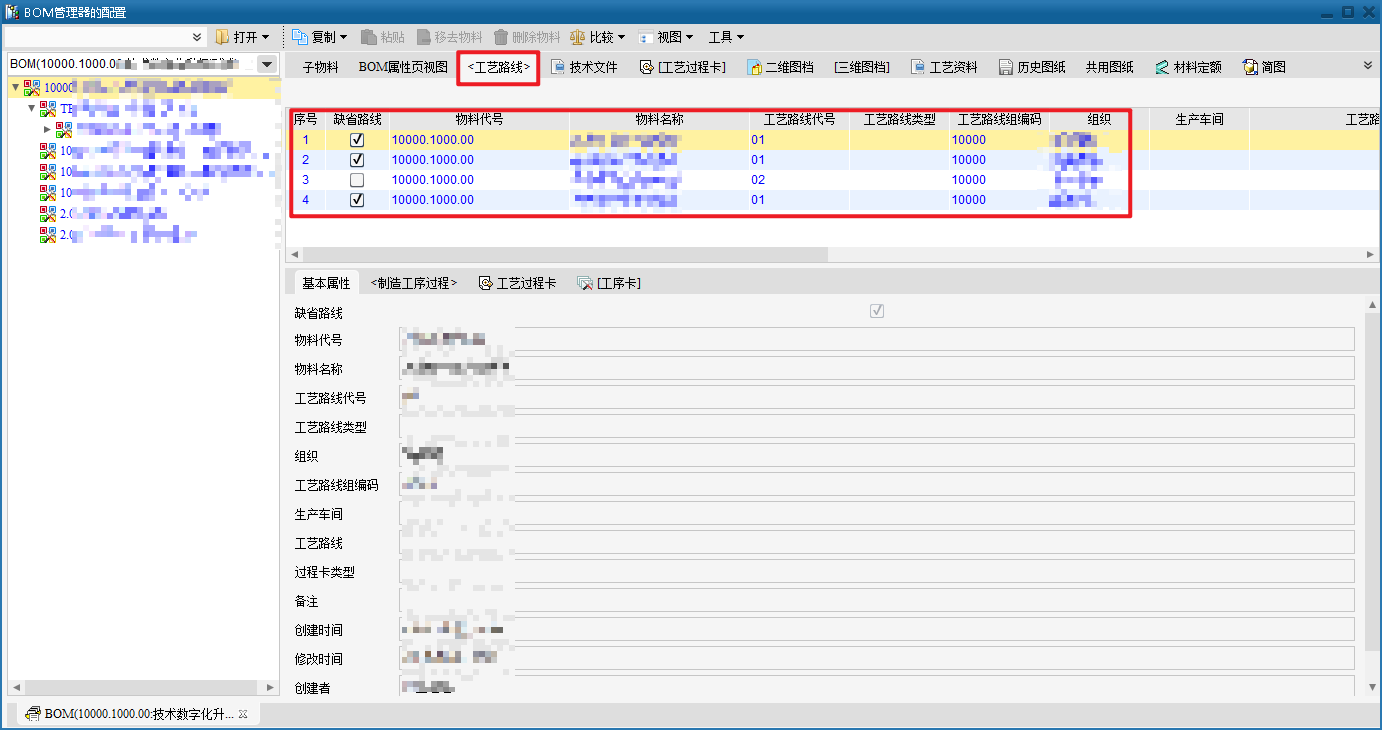
Task: Click the 二维图档 drawing icon
Action: (x=754, y=67)
